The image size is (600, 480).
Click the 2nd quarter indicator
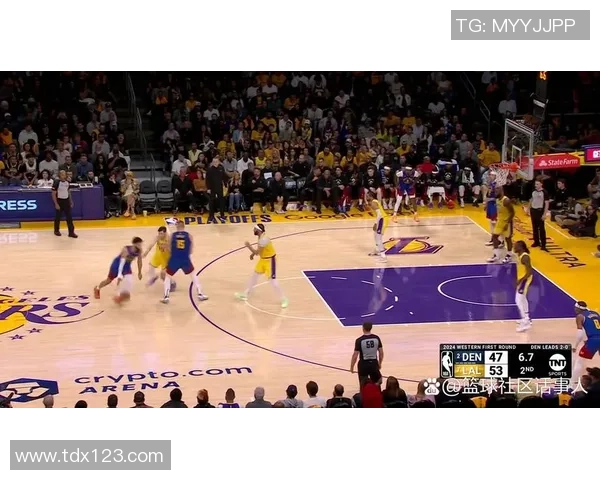tap(526, 371)
